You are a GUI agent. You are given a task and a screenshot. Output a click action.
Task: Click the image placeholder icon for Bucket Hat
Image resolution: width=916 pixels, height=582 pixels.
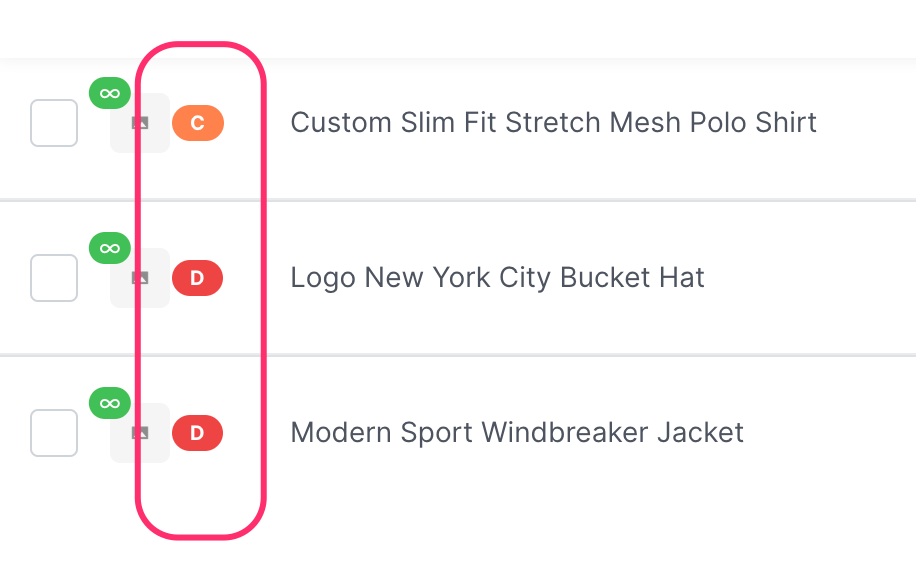point(141,278)
